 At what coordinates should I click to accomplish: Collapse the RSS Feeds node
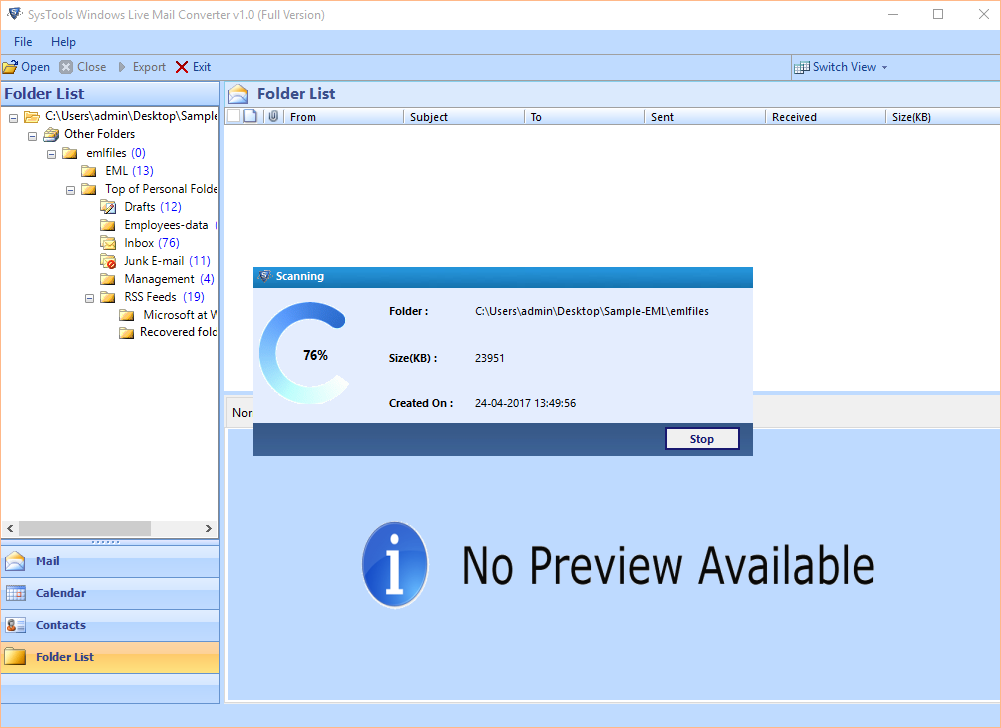tap(90, 298)
